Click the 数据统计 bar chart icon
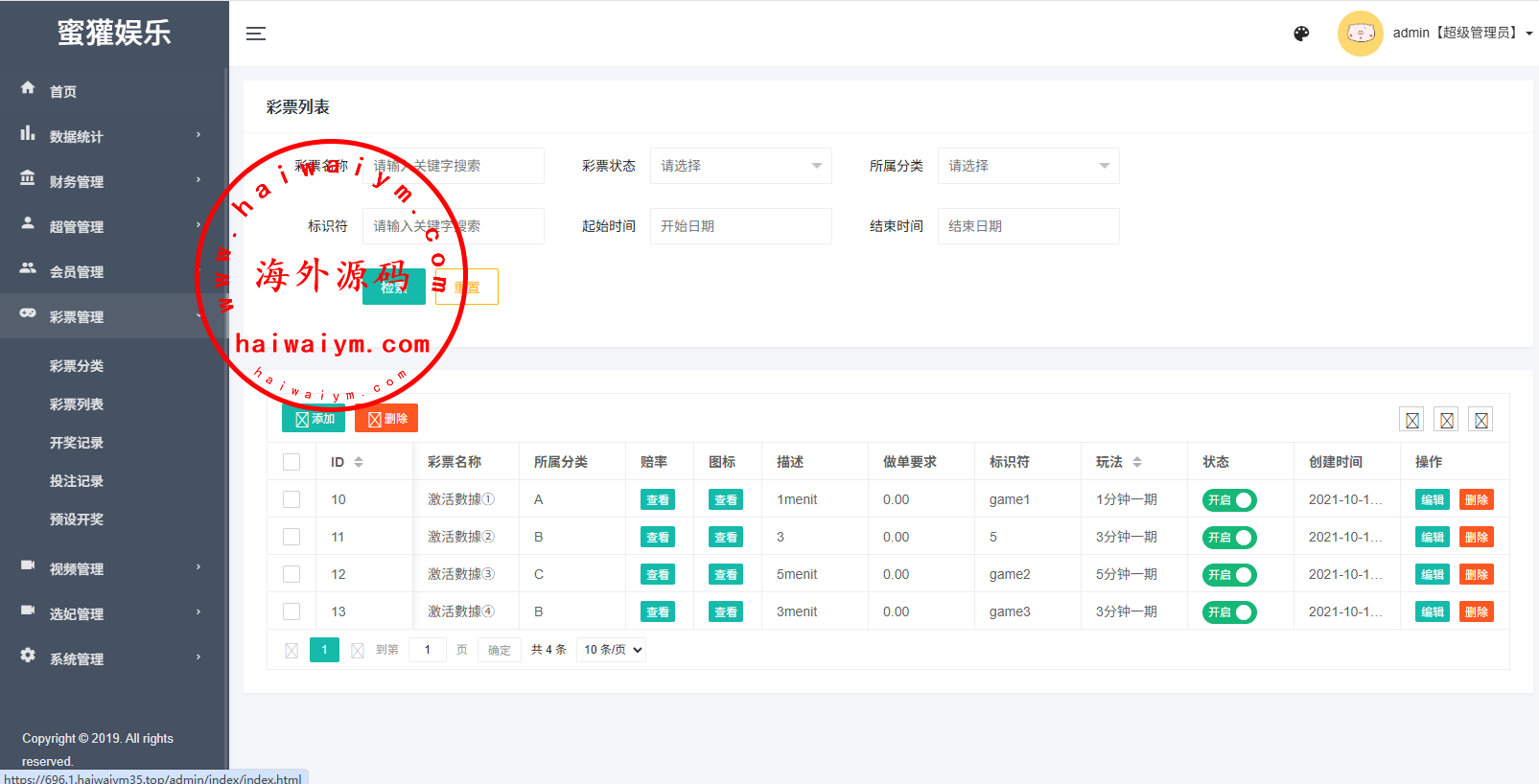Viewport: 1539px width, 784px height. point(28,133)
